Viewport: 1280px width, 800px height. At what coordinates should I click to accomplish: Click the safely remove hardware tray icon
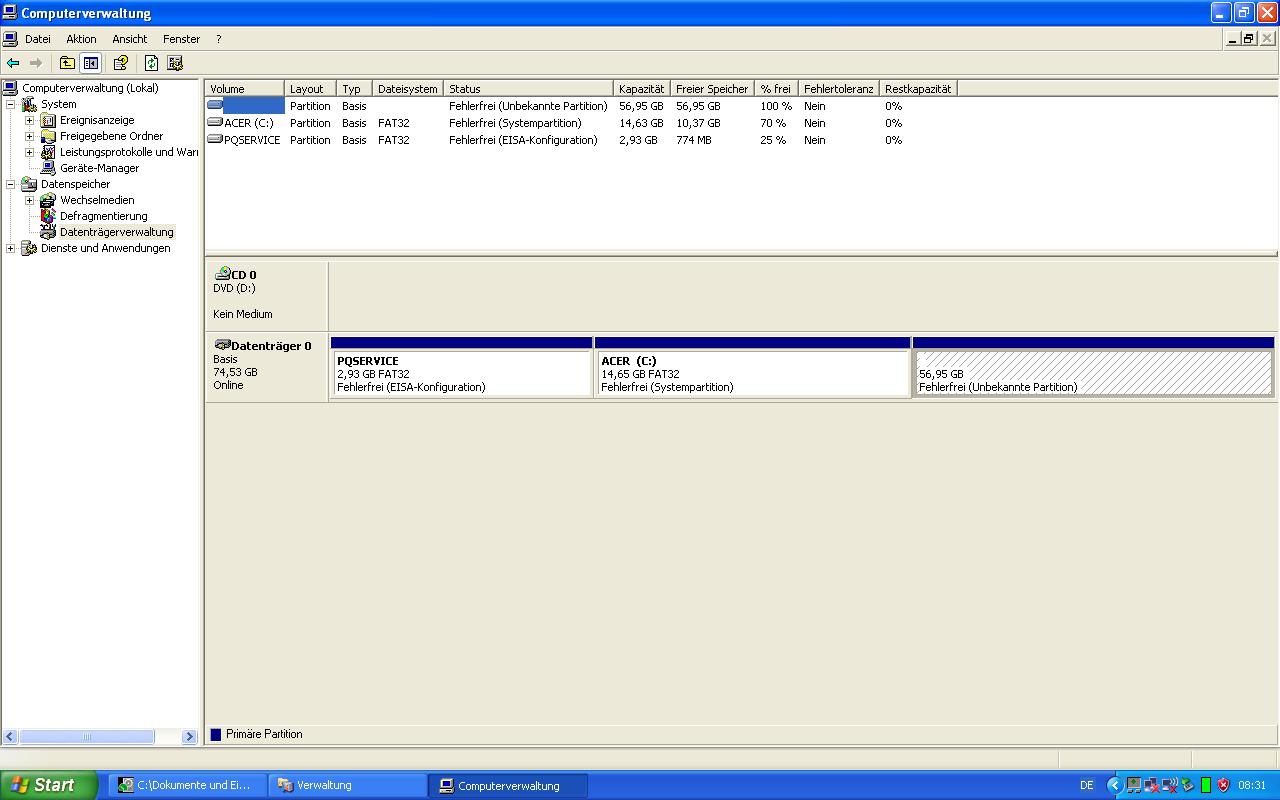pos(1187,785)
